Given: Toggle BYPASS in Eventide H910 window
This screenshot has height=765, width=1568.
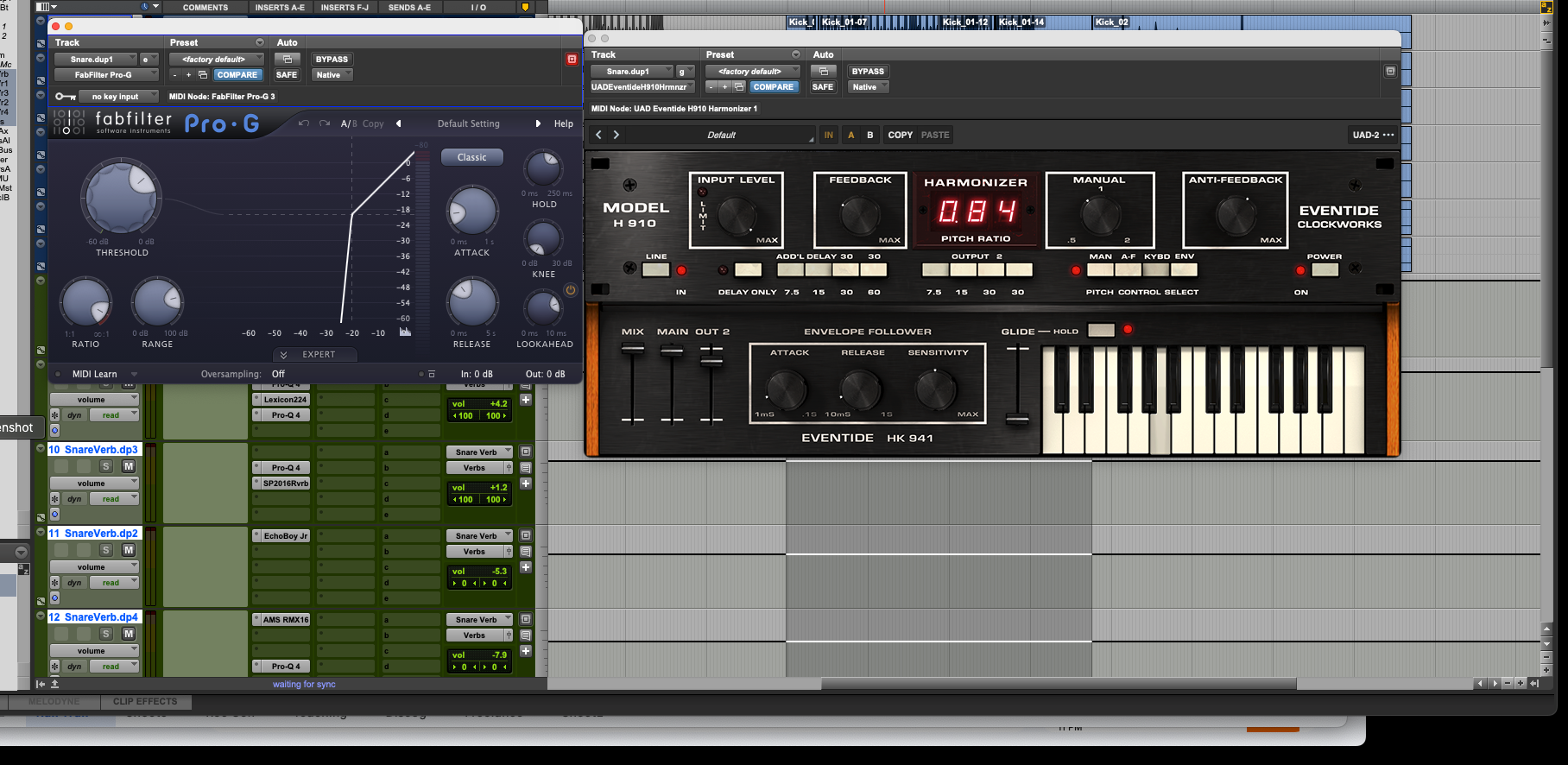Looking at the screenshot, I should (x=868, y=72).
